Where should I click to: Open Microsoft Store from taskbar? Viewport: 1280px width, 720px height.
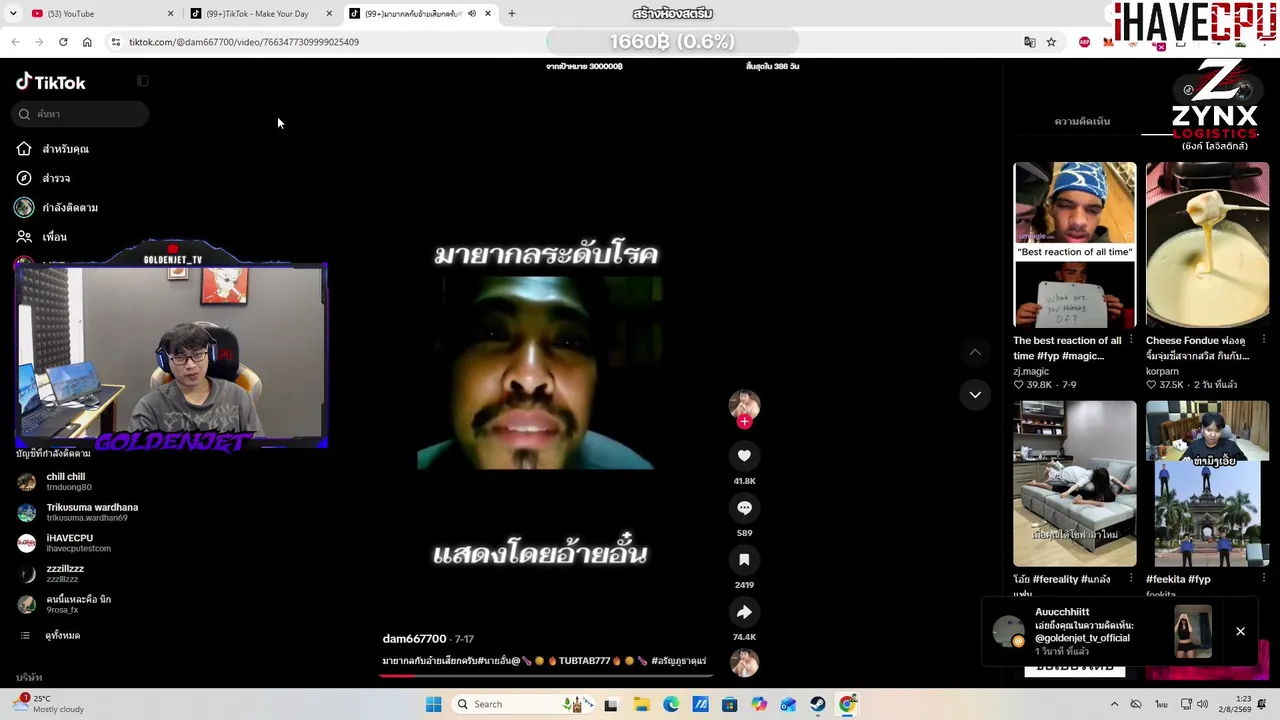pos(730,704)
